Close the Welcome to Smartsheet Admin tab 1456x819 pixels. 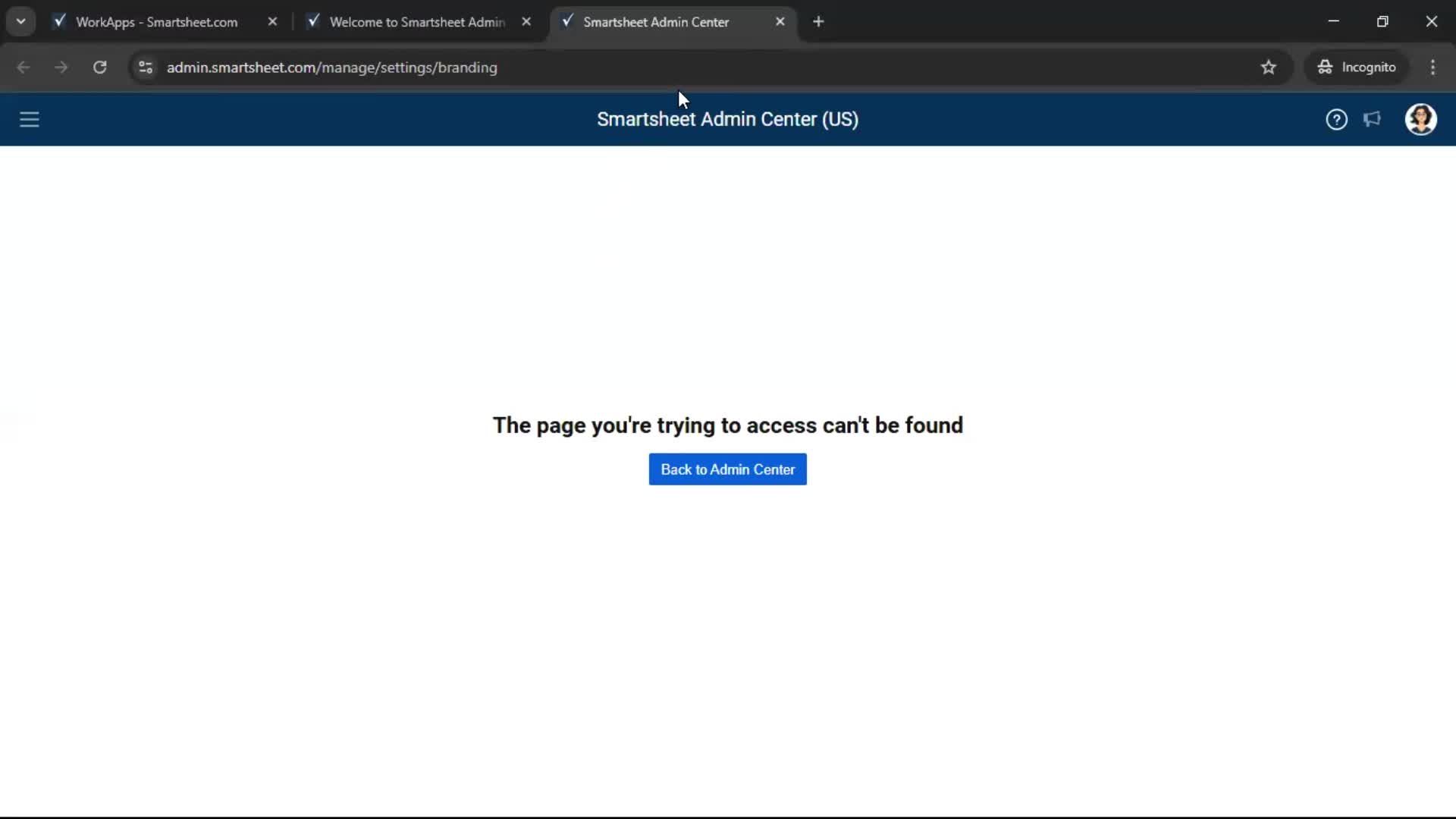[x=527, y=21]
